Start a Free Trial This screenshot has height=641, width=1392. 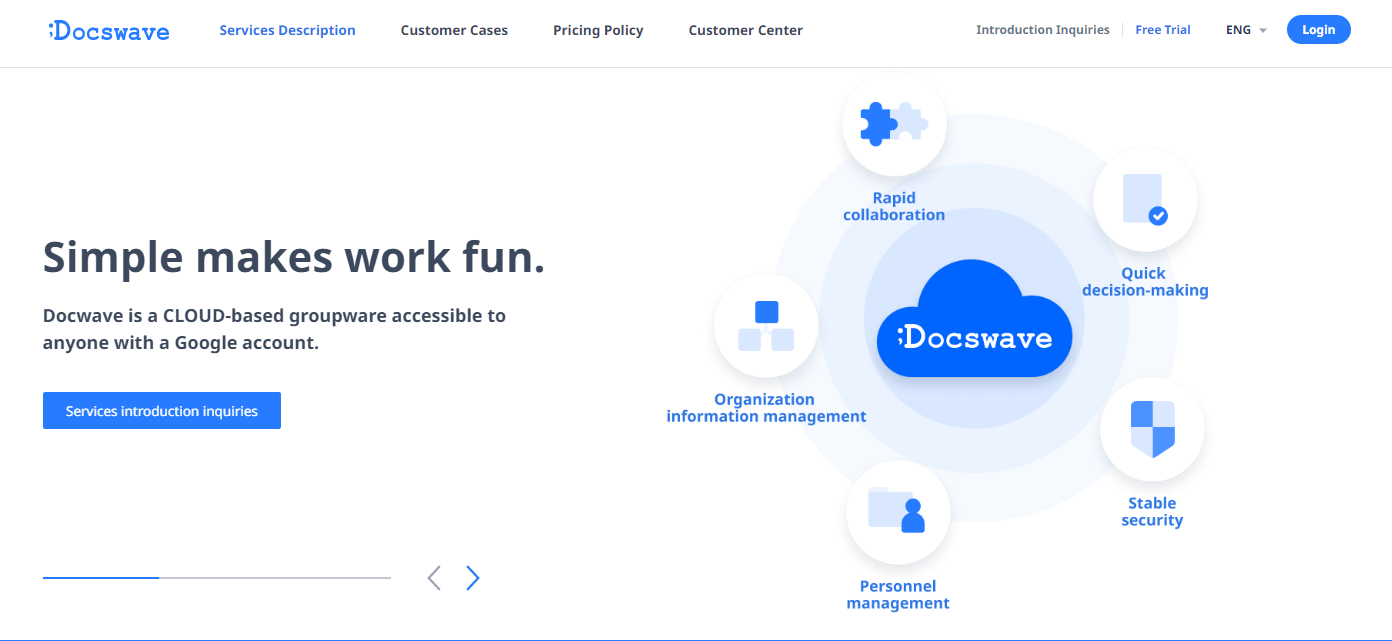pos(1163,30)
